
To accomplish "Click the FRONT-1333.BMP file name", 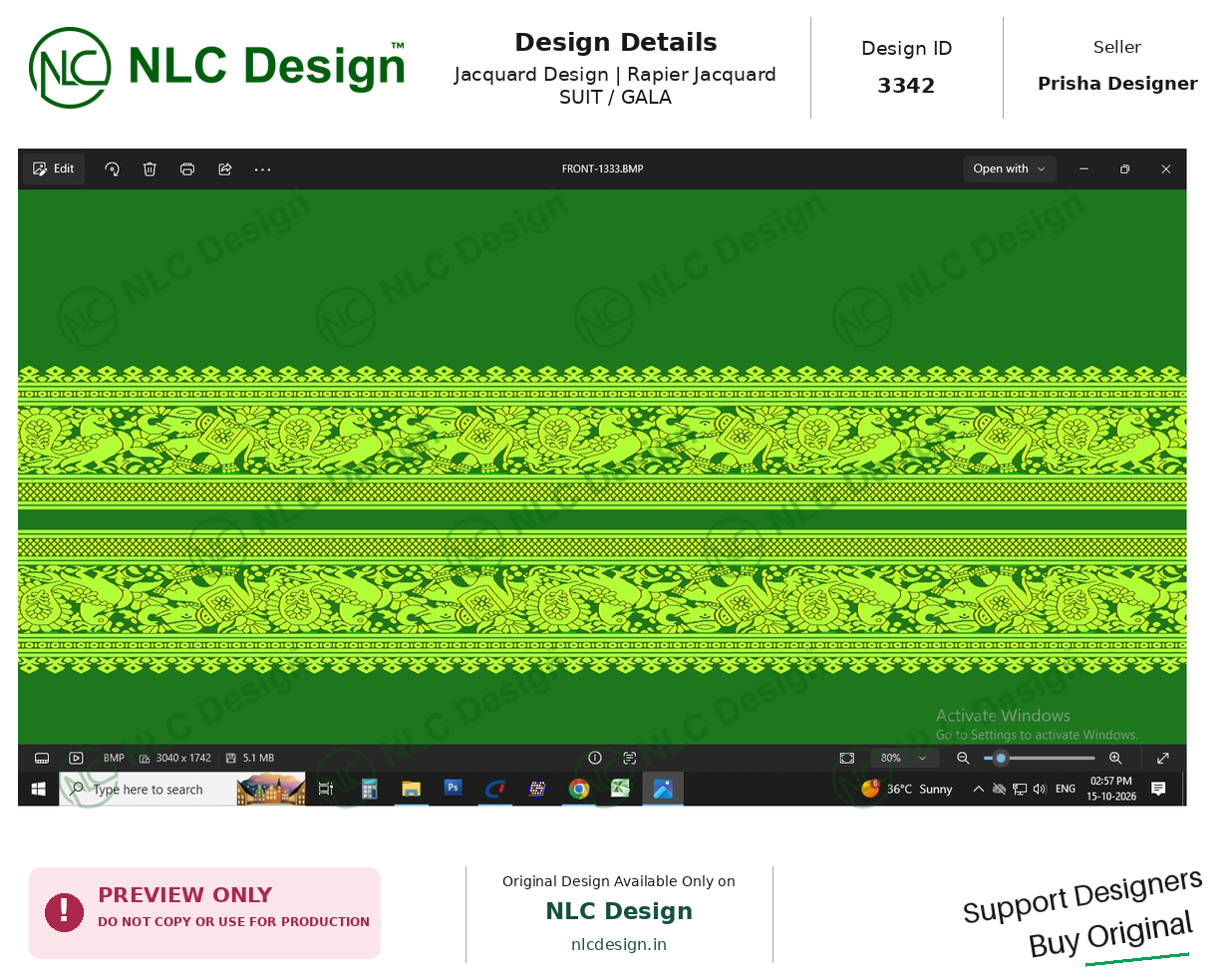I will pos(603,169).
